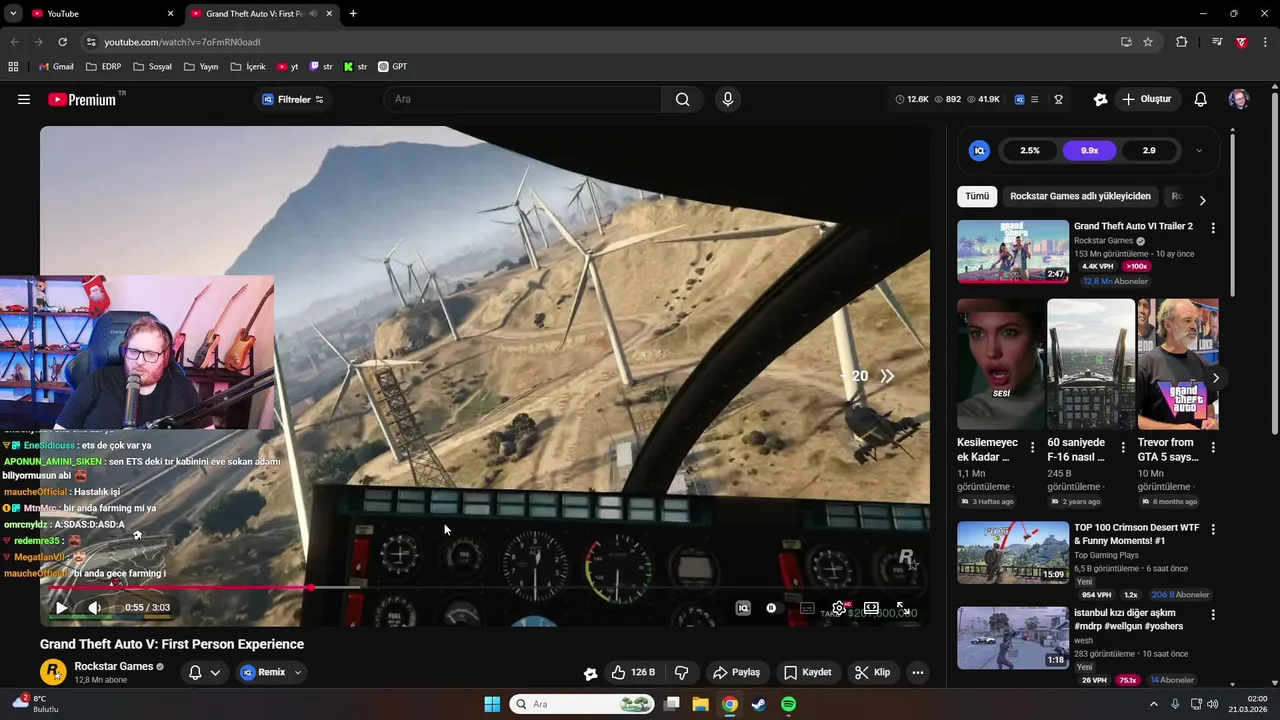This screenshot has height=720, width=1280.
Task: Open Trevor from GTA 5 short thumbnail
Action: [x=1178, y=364]
